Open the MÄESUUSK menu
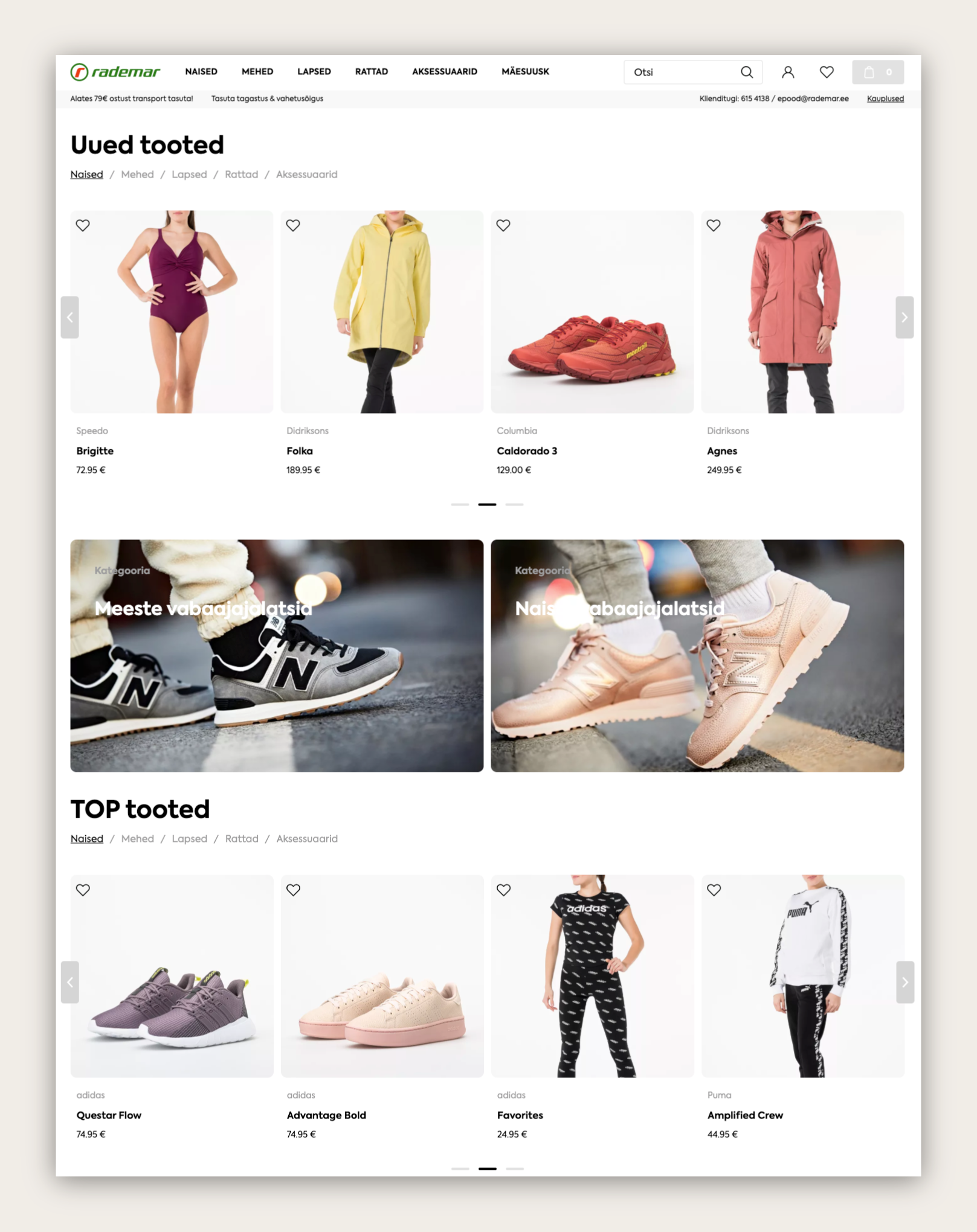This screenshot has height=1232, width=977. [x=525, y=71]
